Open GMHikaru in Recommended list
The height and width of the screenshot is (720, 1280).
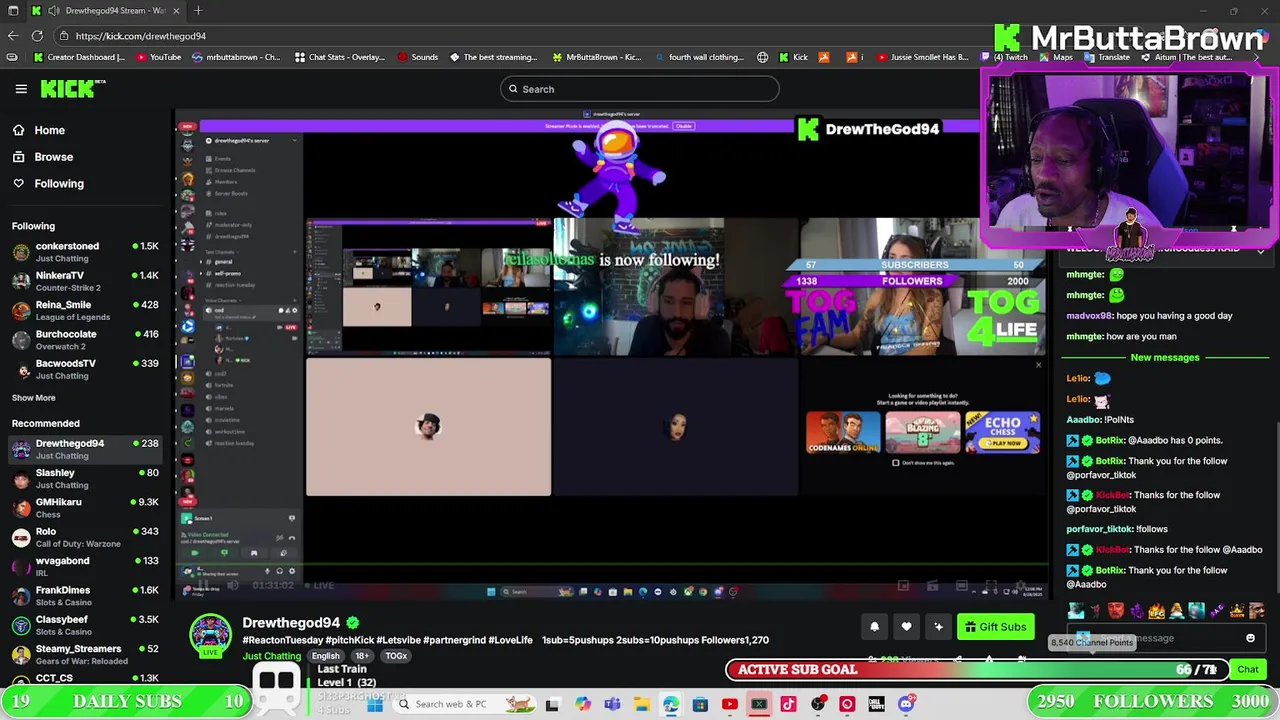coord(85,508)
